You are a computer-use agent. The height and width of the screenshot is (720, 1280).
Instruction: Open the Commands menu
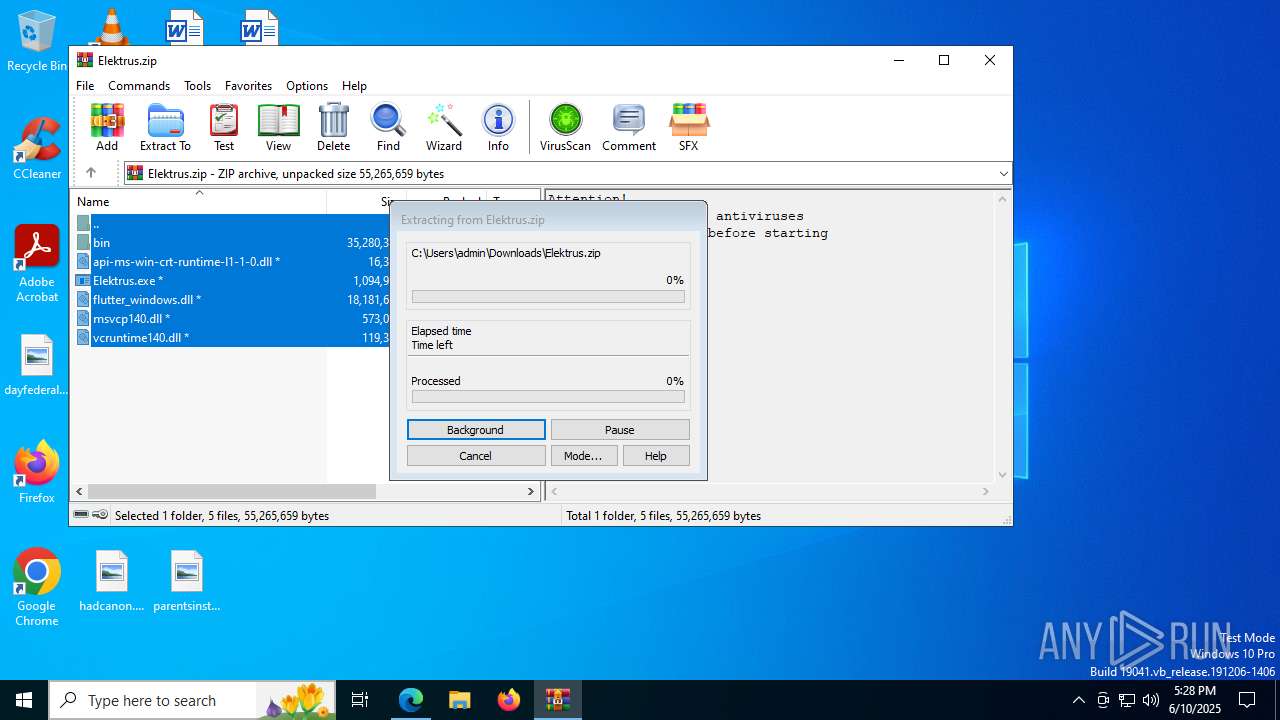pos(139,86)
